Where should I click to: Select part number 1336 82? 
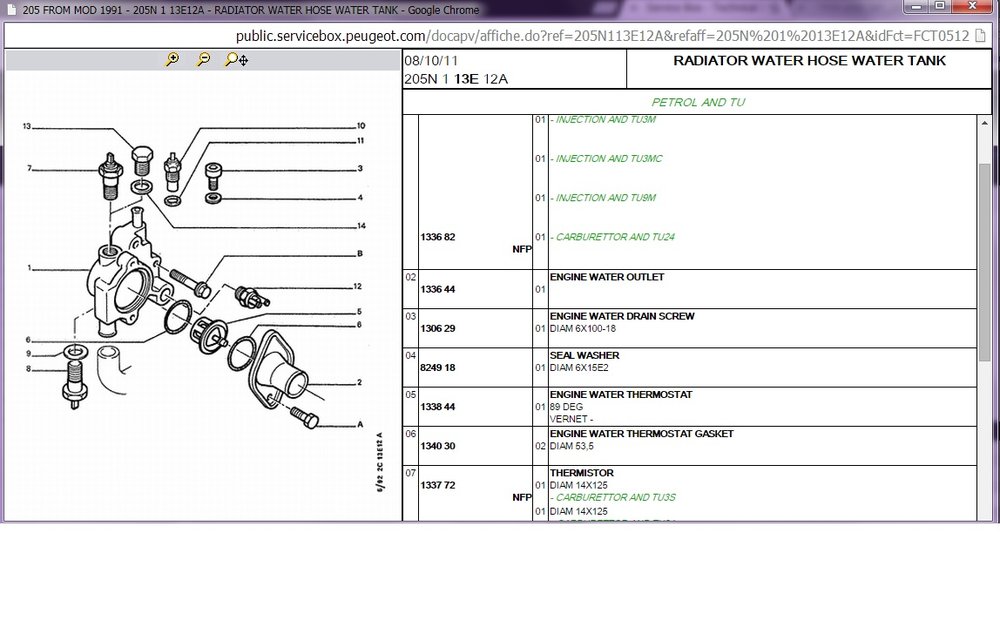click(438, 237)
